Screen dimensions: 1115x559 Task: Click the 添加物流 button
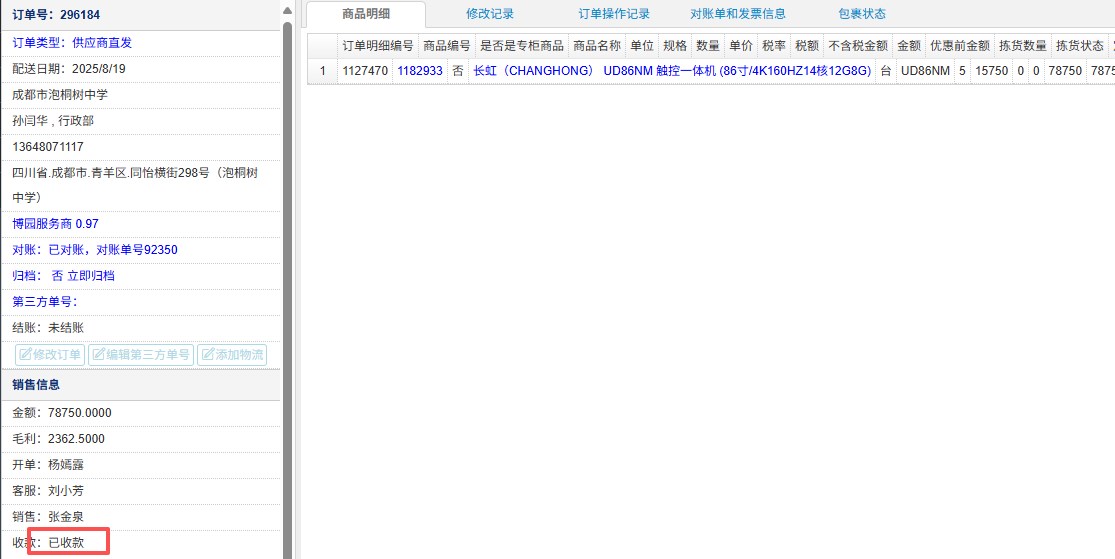coord(232,355)
